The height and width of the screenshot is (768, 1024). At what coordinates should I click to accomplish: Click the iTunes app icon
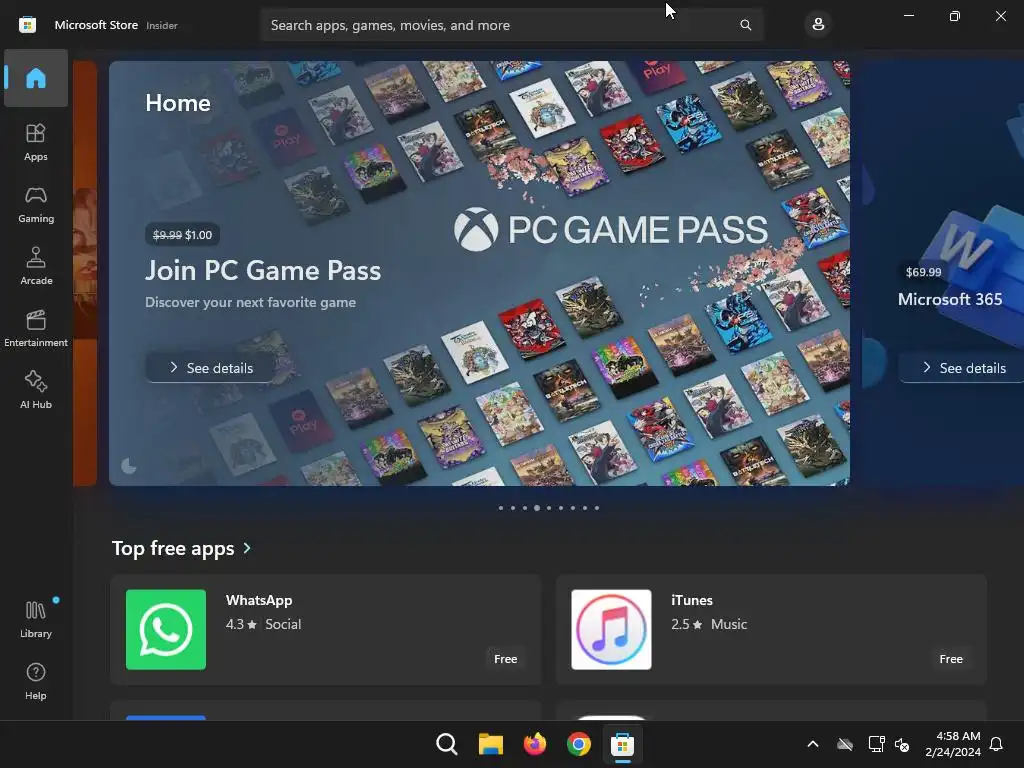tap(611, 630)
